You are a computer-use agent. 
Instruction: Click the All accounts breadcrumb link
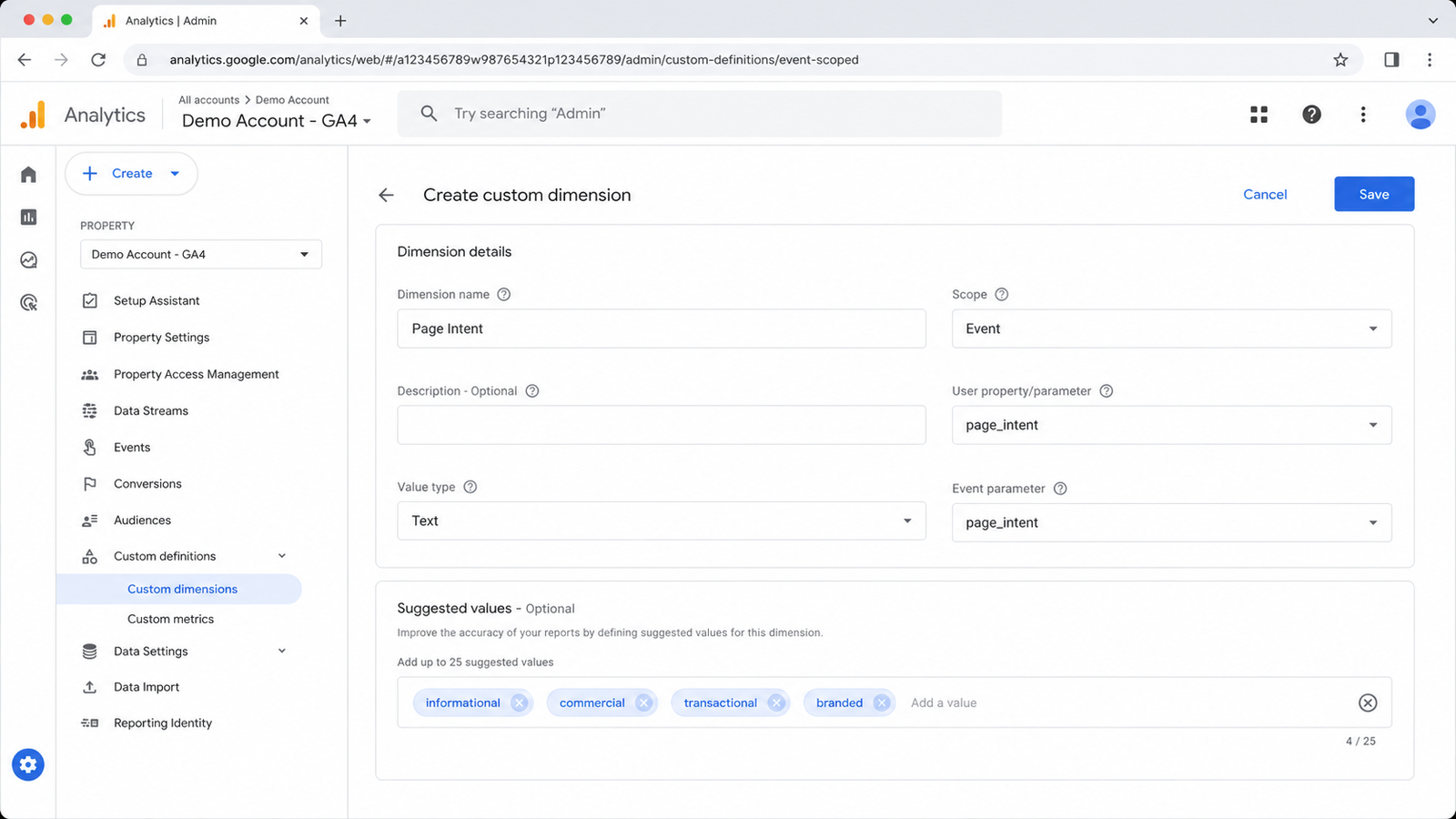[208, 100]
